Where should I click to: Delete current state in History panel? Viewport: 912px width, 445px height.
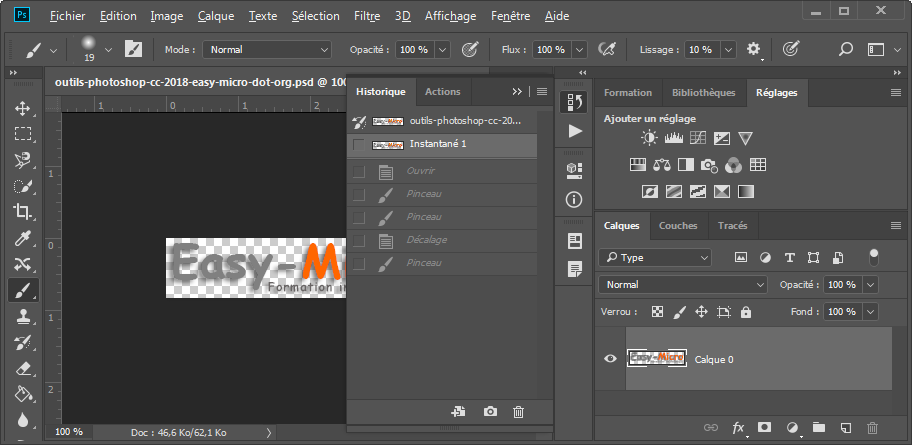coord(518,412)
